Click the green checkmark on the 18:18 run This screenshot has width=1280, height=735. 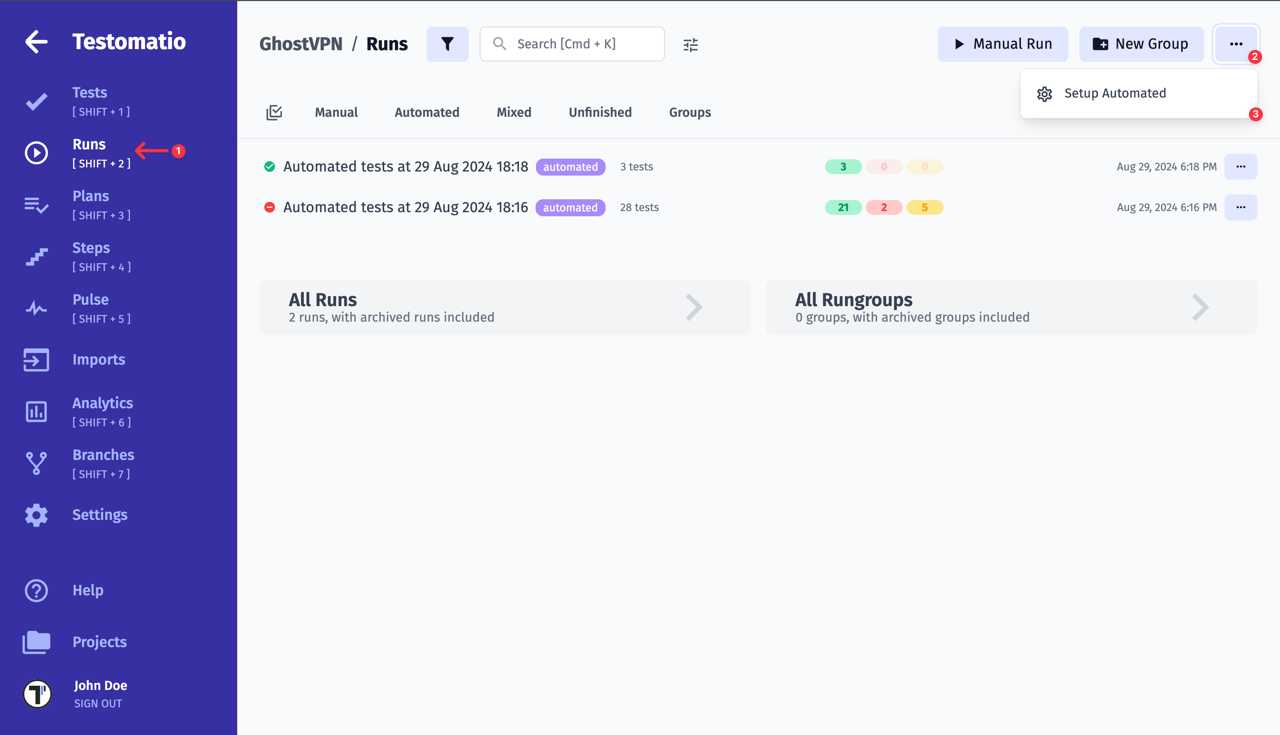tap(269, 166)
